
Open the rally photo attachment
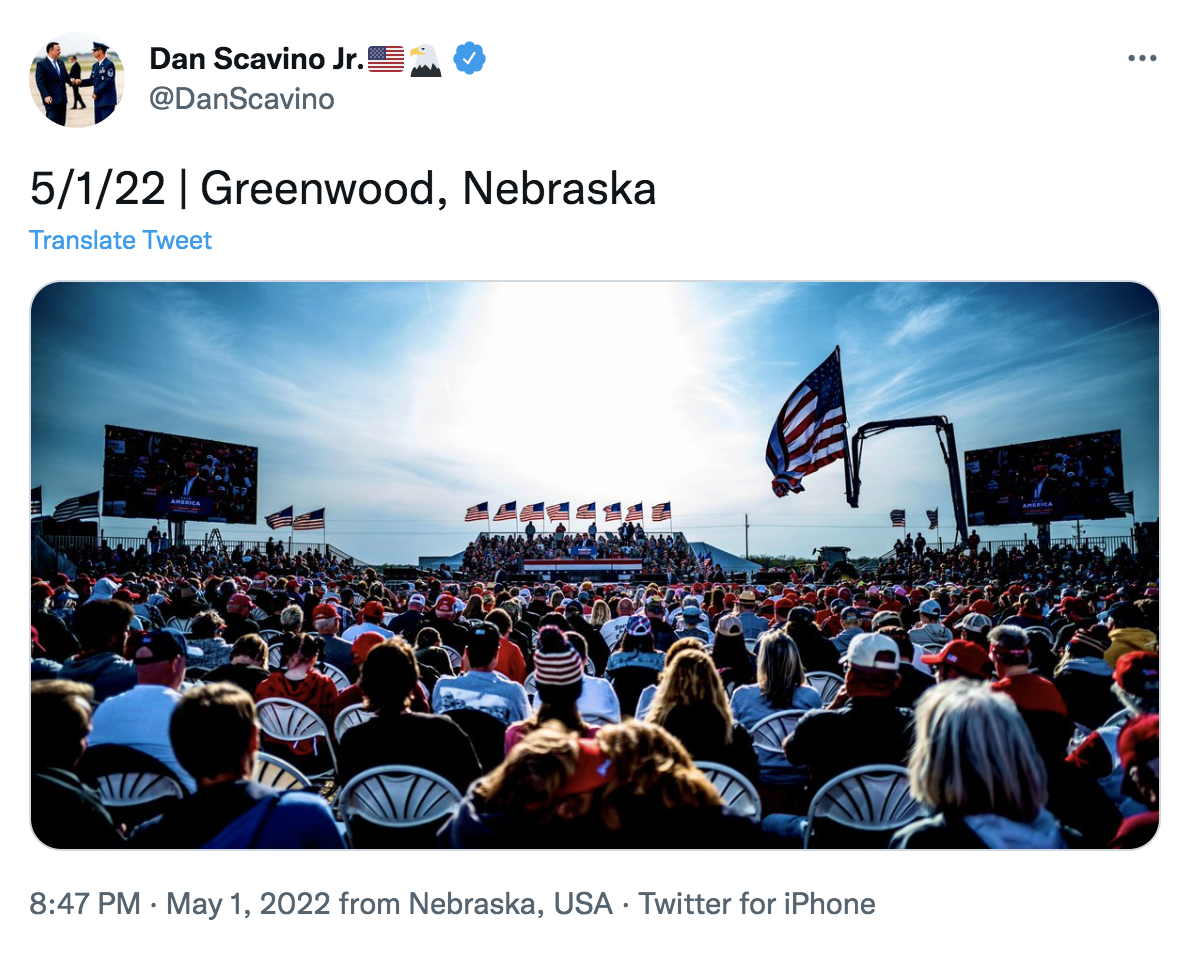pos(594,565)
